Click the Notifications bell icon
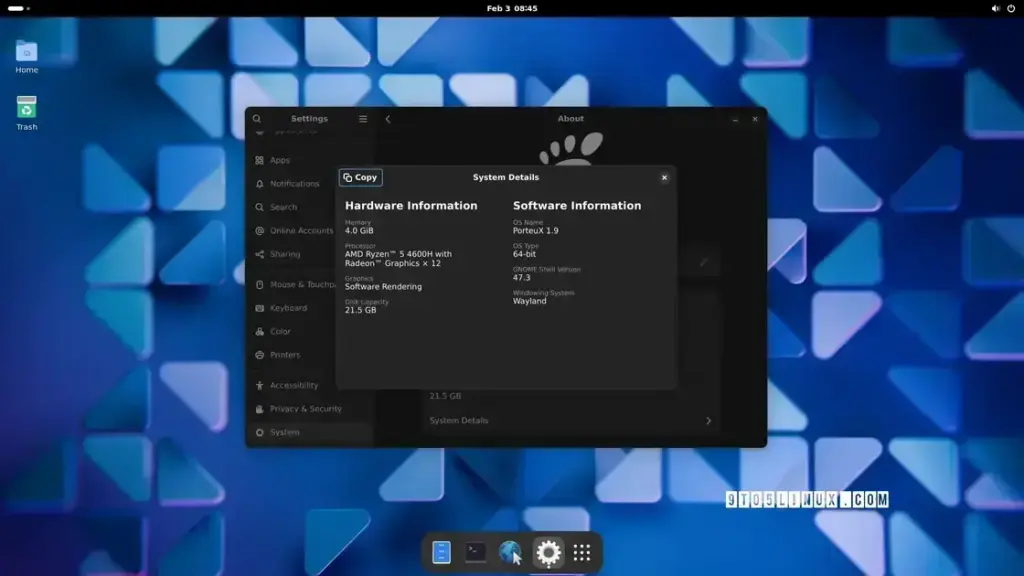 [x=259, y=184]
